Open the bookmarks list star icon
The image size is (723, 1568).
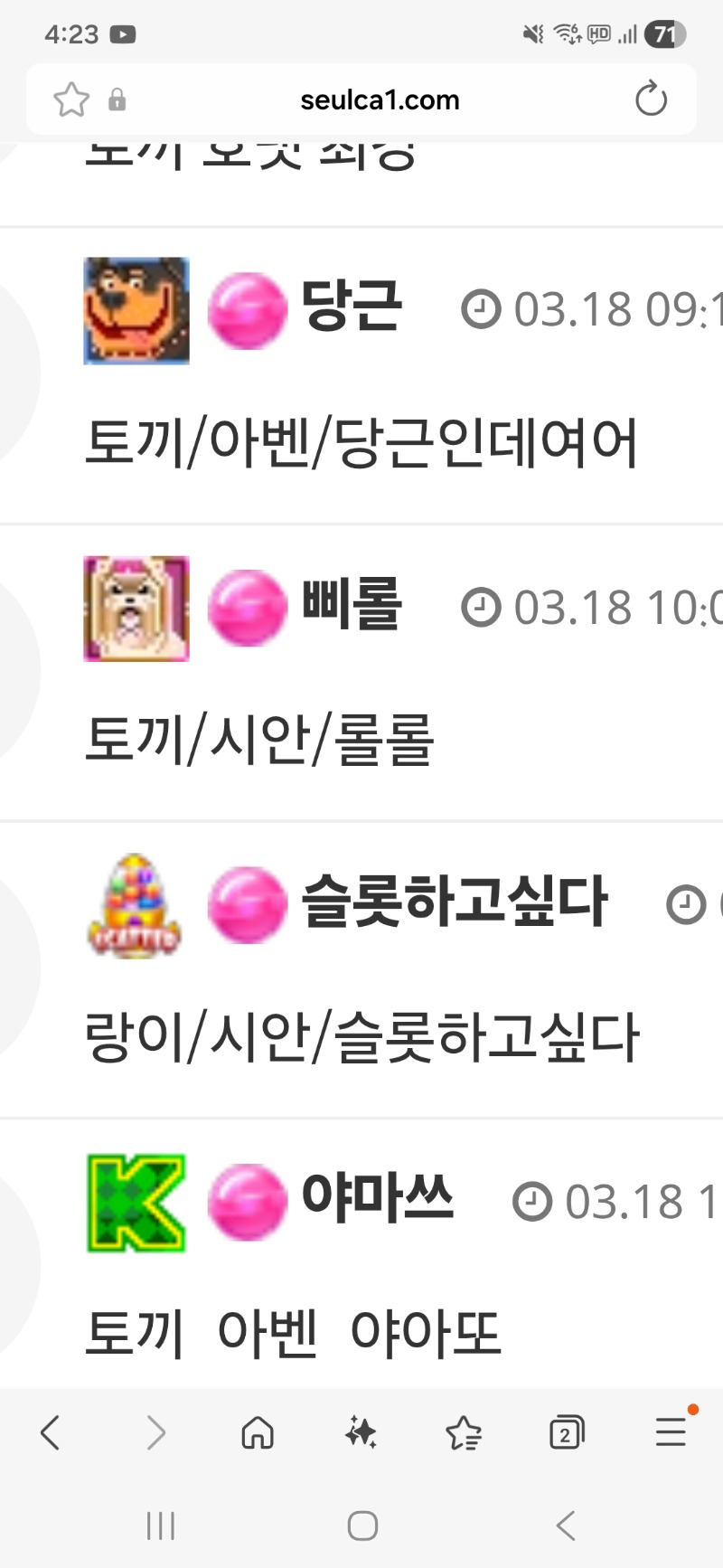[x=464, y=1432]
